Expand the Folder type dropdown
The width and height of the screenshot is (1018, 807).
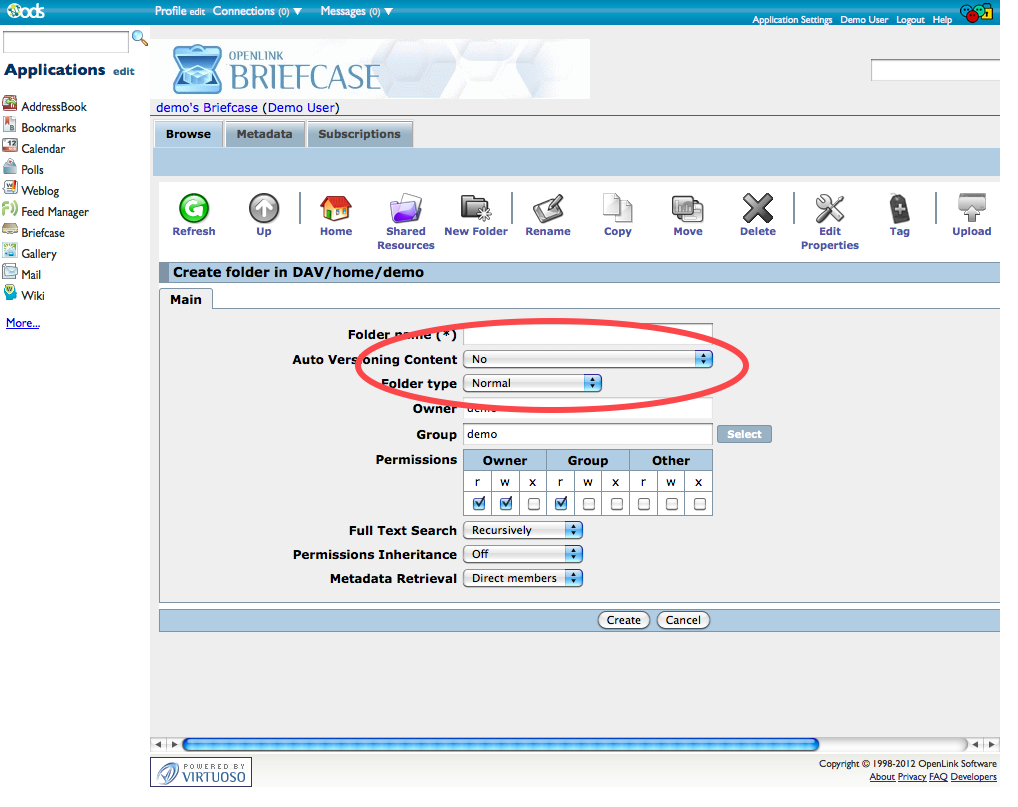pyautogui.click(x=532, y=383)
